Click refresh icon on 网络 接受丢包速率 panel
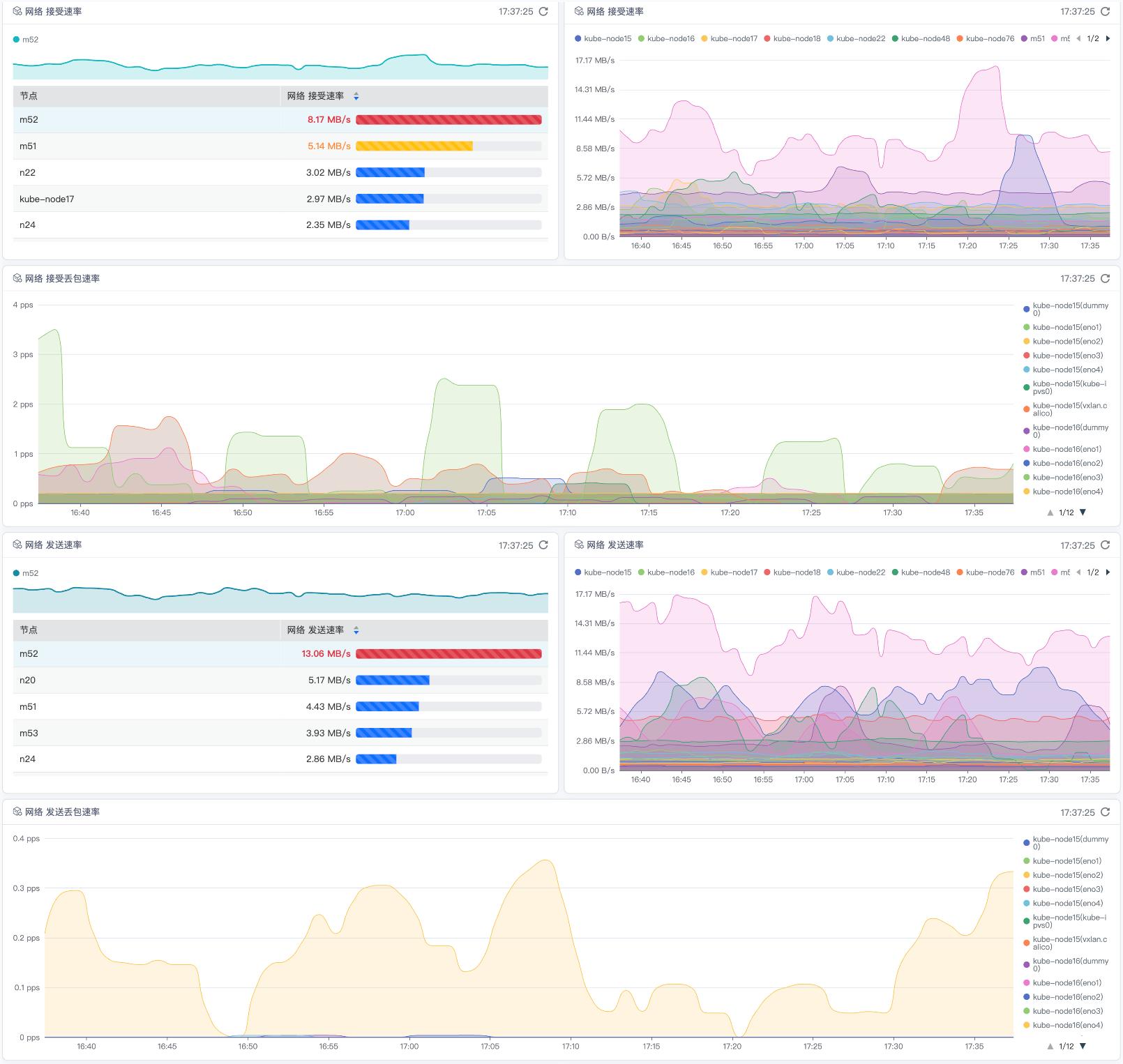 [x=1105, y=279]
